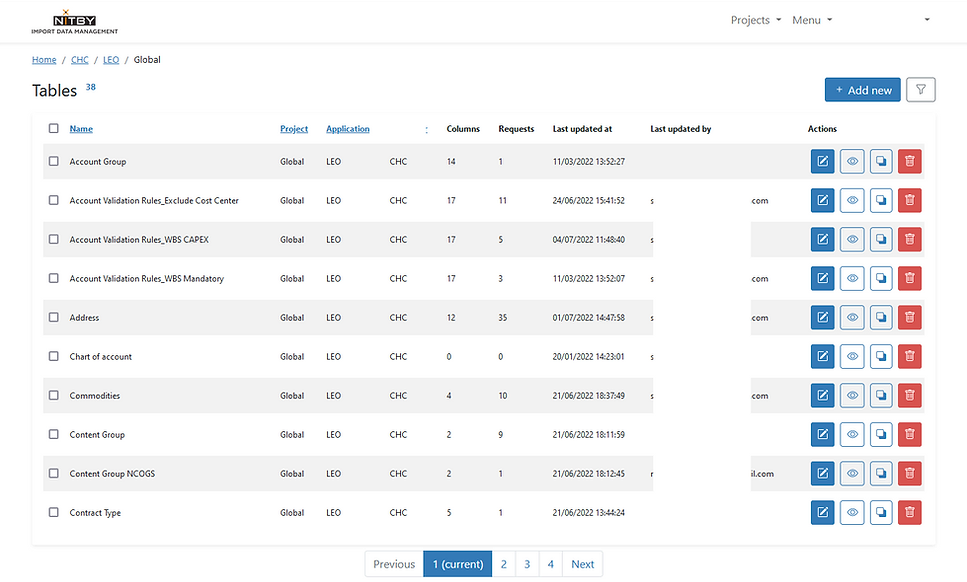
Task: Check the Address row checkbox
Action: pos(54,317)
